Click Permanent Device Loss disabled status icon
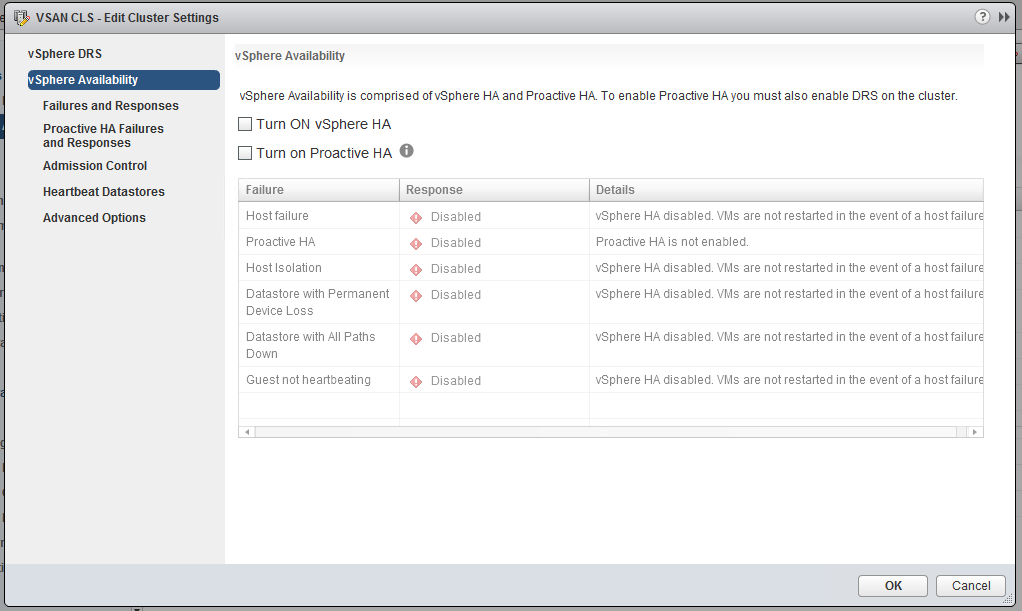The width and height of the screenshot is (1022, 611). click(416, 295)
